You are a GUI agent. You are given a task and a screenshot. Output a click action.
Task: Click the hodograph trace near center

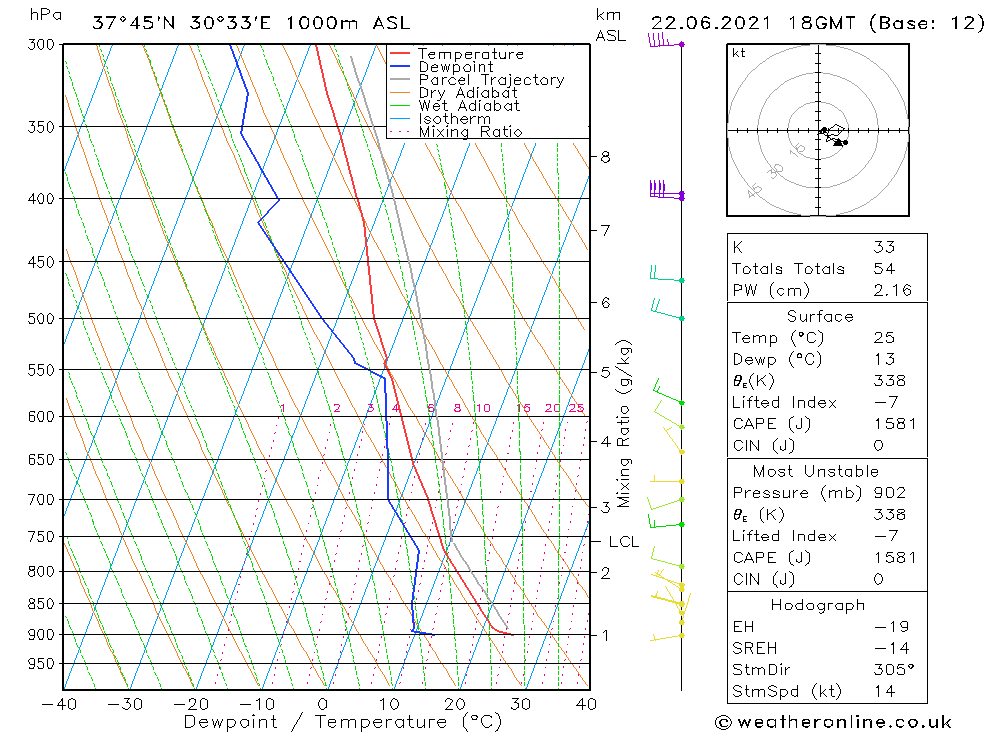(x=834, y=135)
